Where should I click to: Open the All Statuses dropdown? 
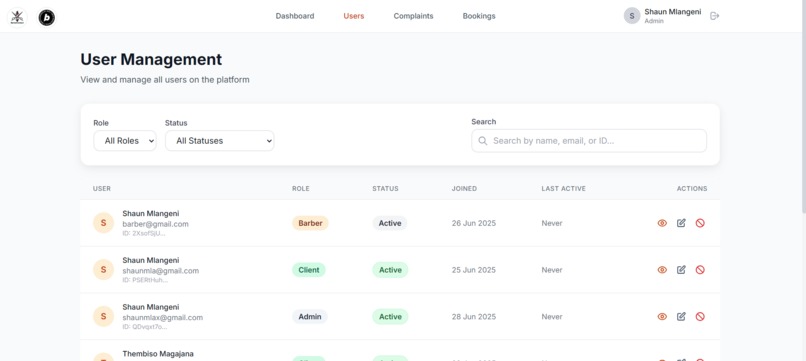219,140
